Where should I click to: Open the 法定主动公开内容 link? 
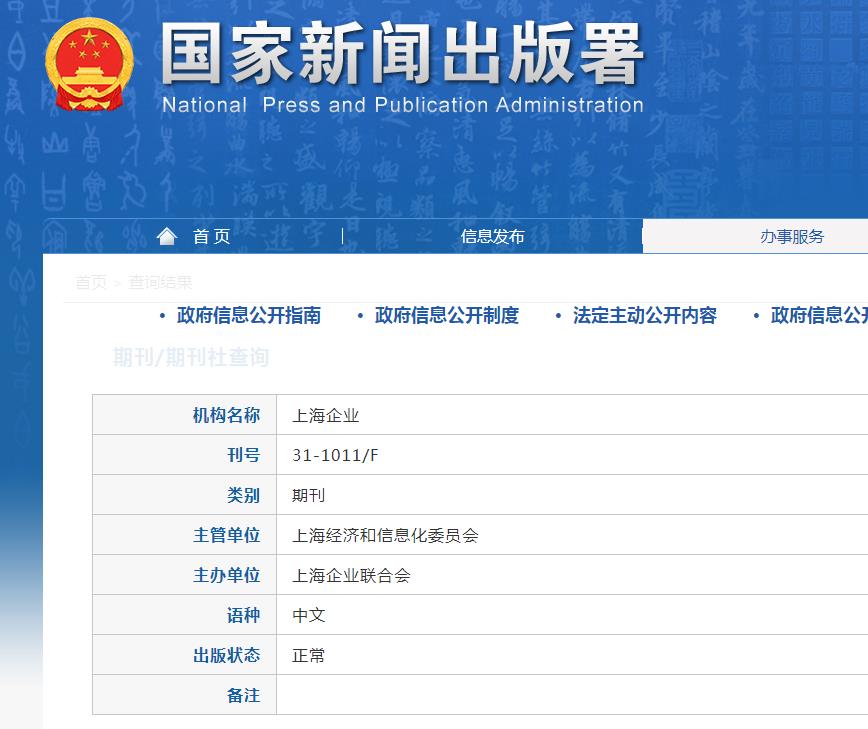[645, 315]
